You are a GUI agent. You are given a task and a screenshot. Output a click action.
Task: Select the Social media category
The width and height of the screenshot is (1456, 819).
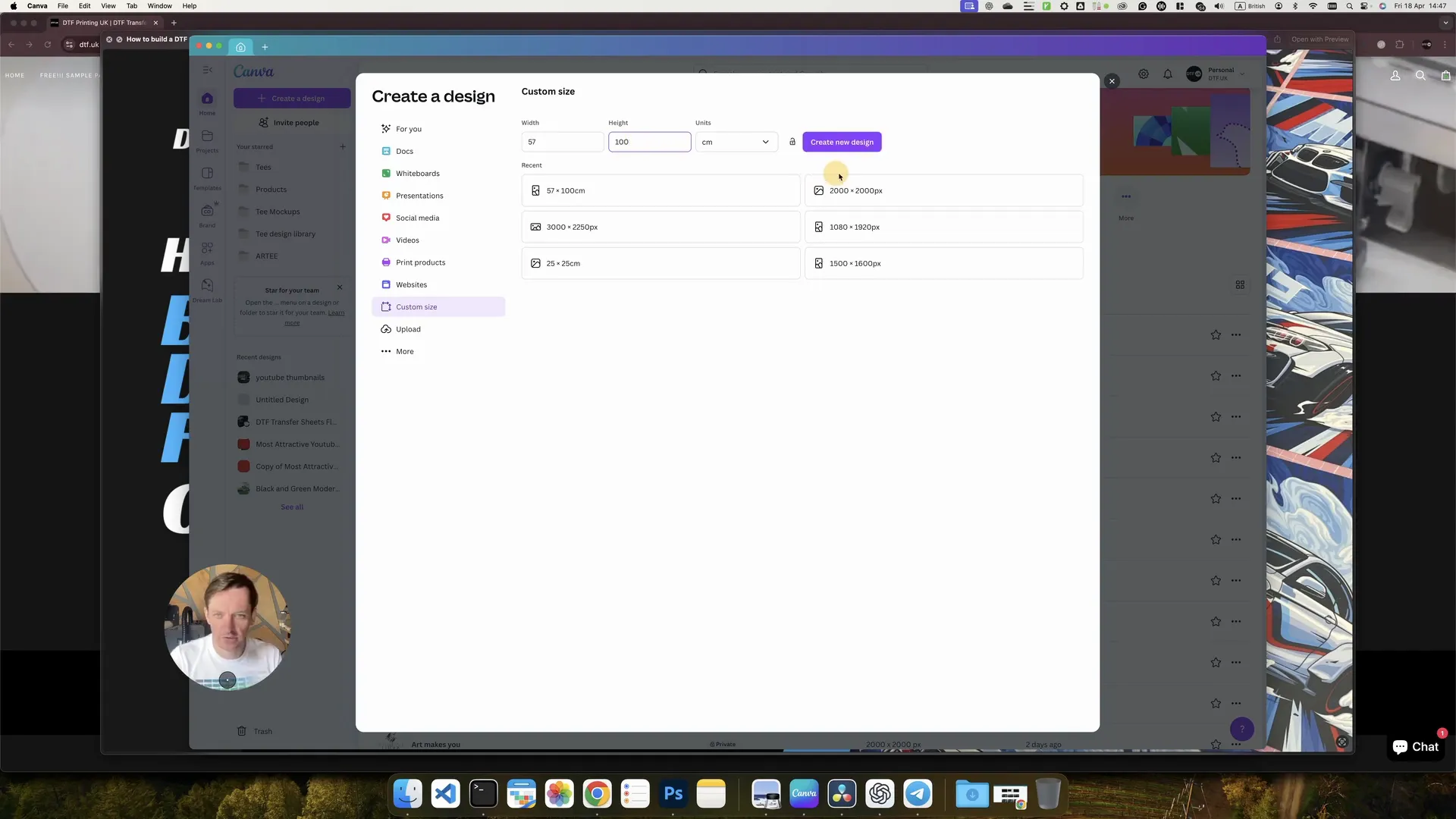(x=438, y=218)
